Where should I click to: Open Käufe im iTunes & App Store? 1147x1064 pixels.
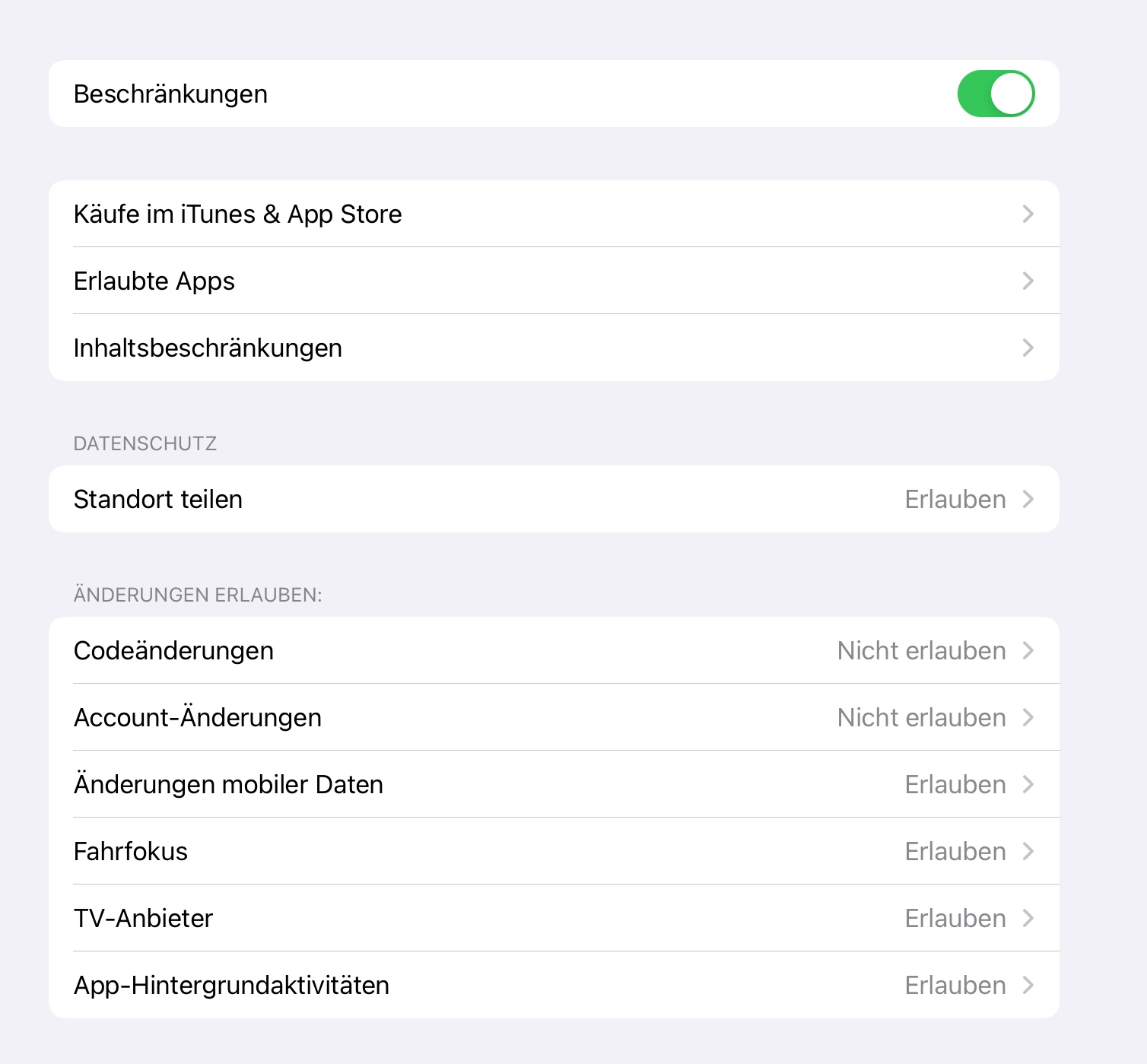(237, 214)
